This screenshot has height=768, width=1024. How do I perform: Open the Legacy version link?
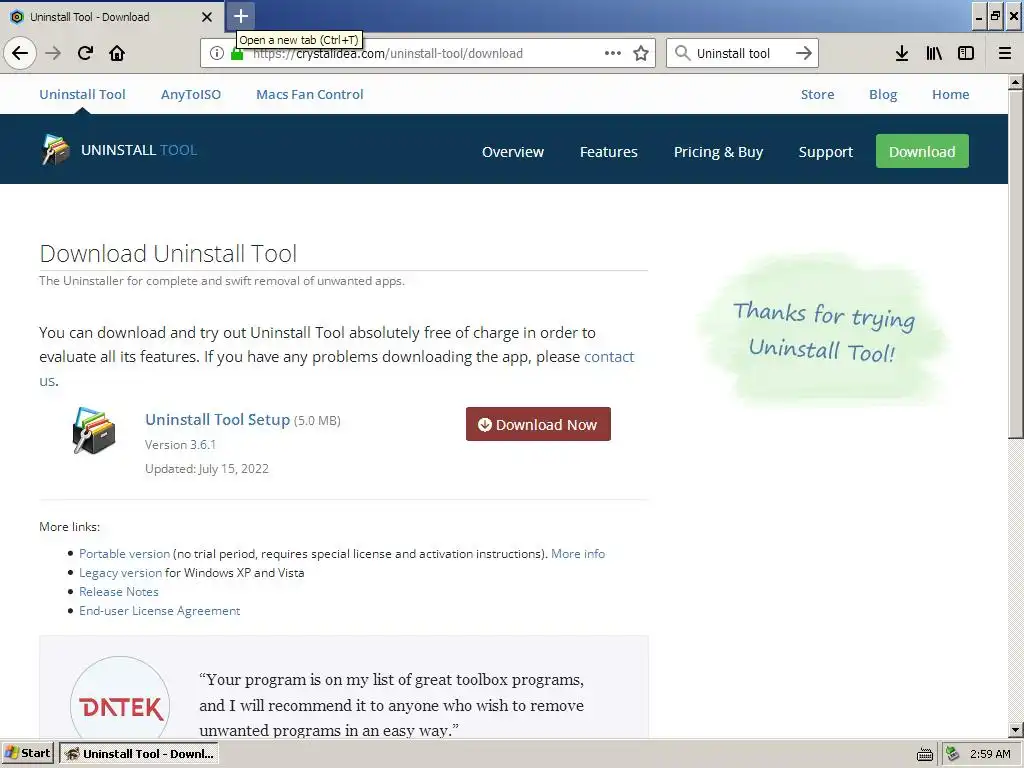click(120, 572)
